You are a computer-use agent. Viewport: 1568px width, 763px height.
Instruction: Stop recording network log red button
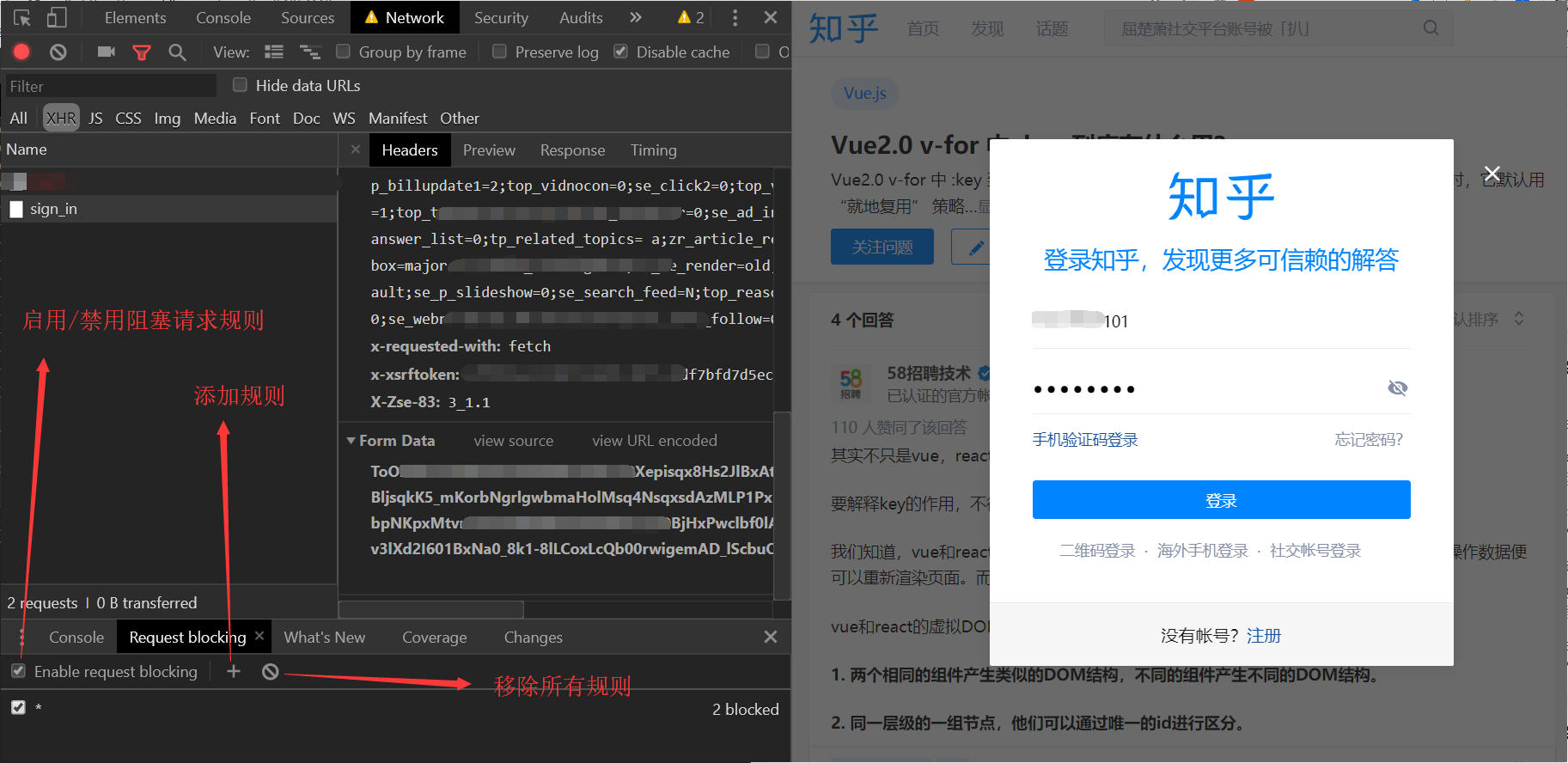(21, 52)
